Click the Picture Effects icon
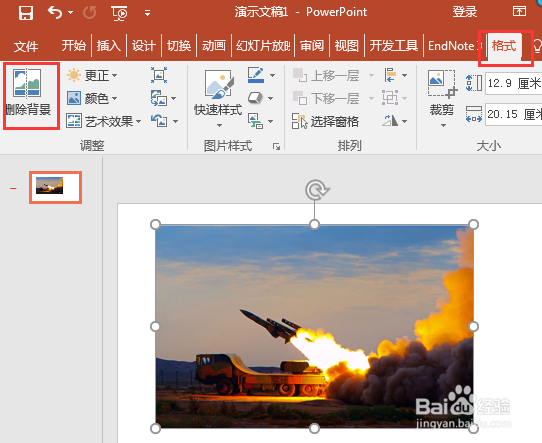Screen dimensions: 542x443 [x=255, y=98]
